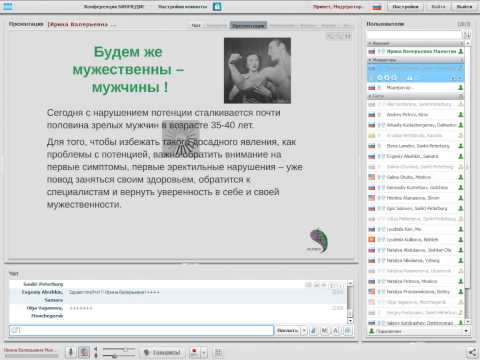Click the third icon in highlighted user row
This screenshot has width=480, height=360.
394,78
